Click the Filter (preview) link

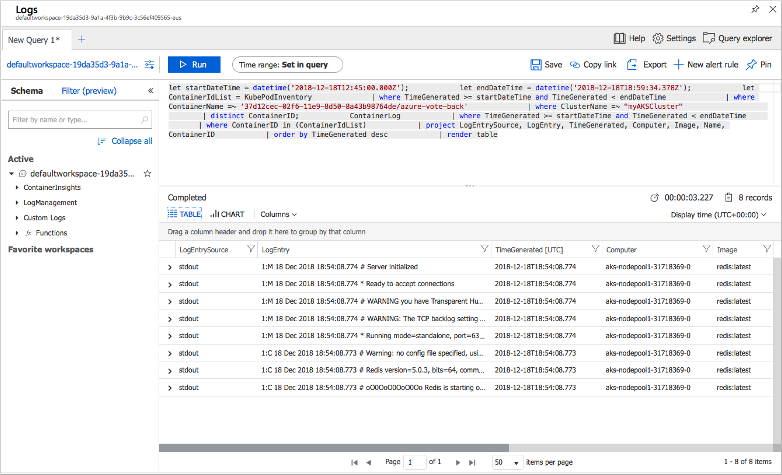pos(89,91)
